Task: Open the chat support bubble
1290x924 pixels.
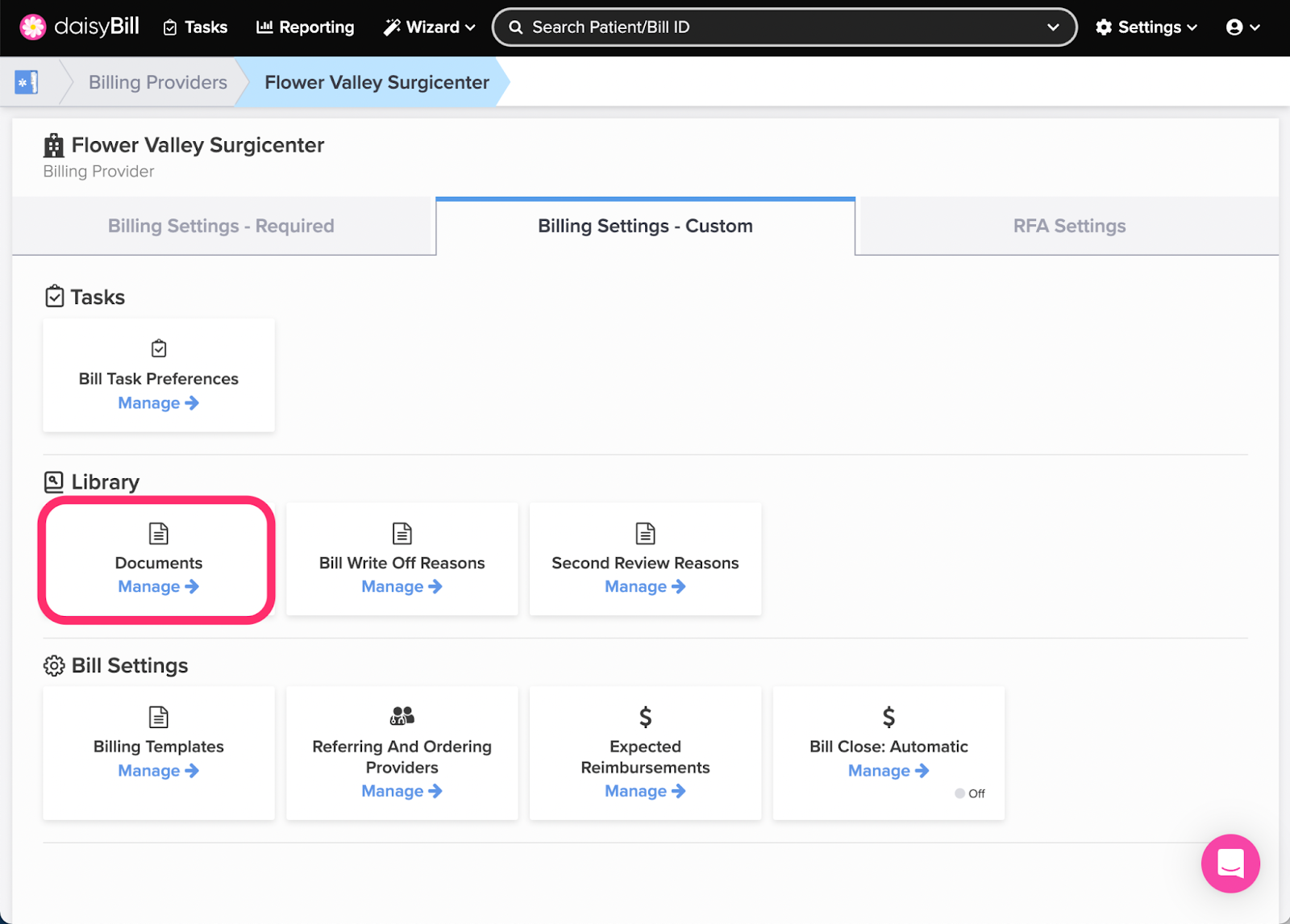Action: [1230, 864]
